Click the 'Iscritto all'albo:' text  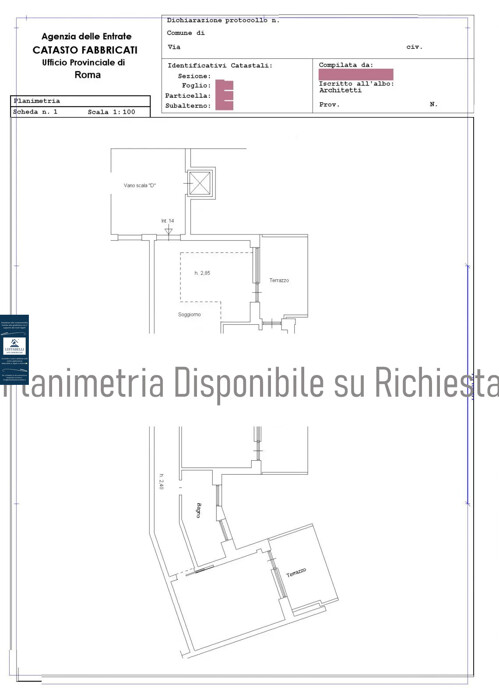(x=356, y=84)
